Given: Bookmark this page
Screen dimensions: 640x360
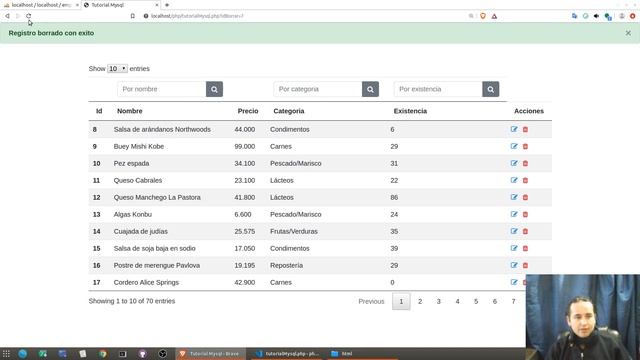Looking at the screenshot, I should pyautogui.click(x=133, y=16).
